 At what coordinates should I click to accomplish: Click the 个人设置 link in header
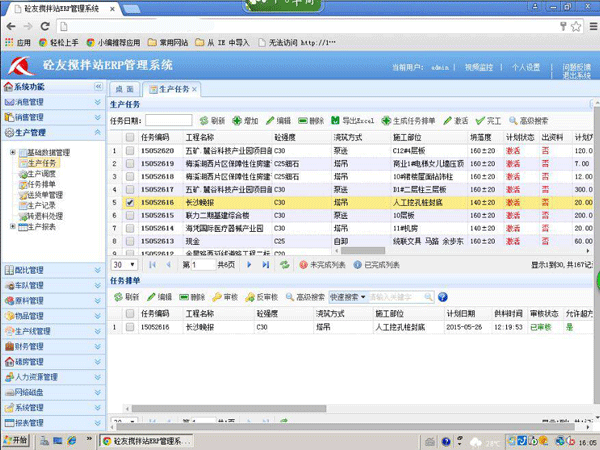pyautogui.click(x=525, y=67)
